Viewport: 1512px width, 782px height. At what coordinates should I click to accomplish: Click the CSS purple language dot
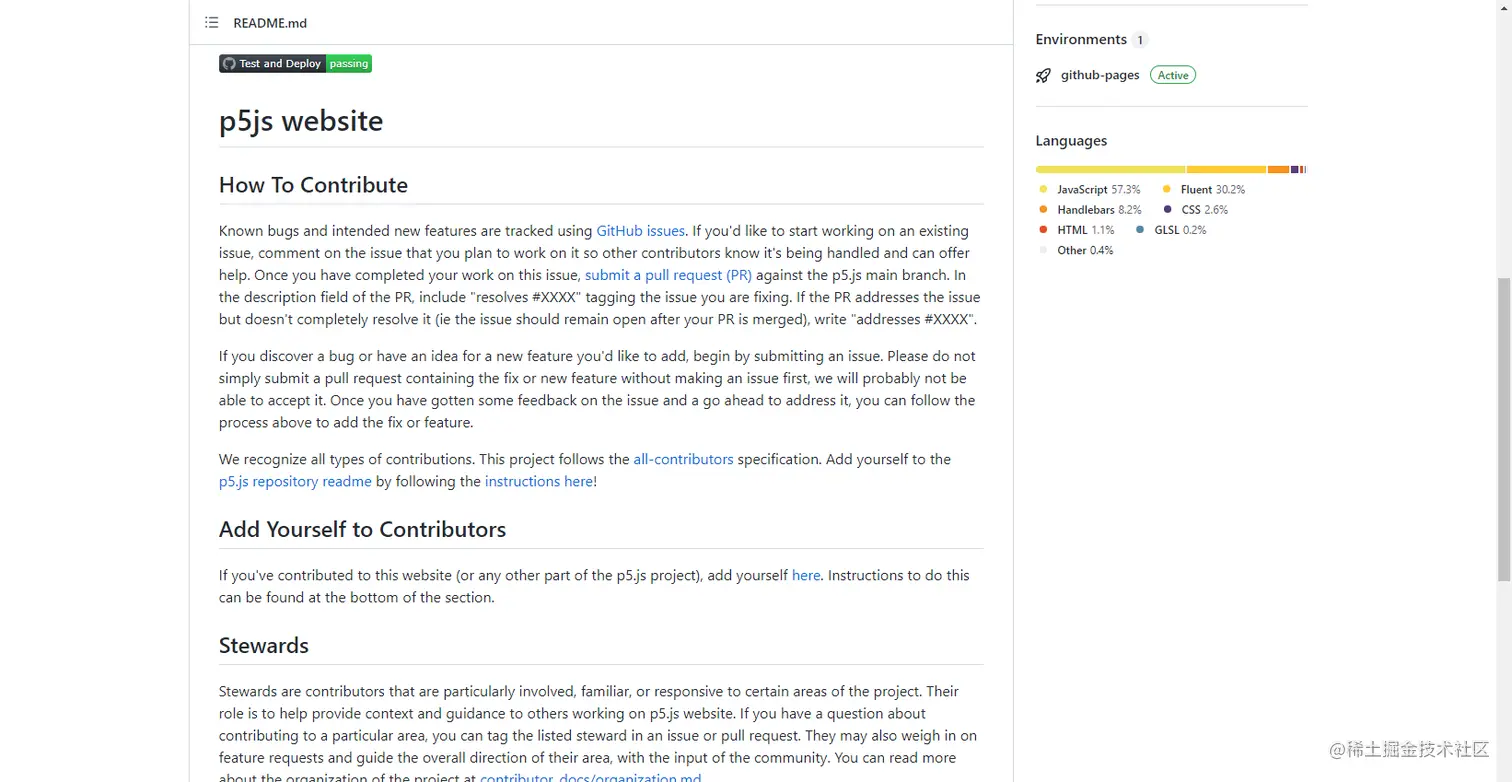pos(1167,210)
